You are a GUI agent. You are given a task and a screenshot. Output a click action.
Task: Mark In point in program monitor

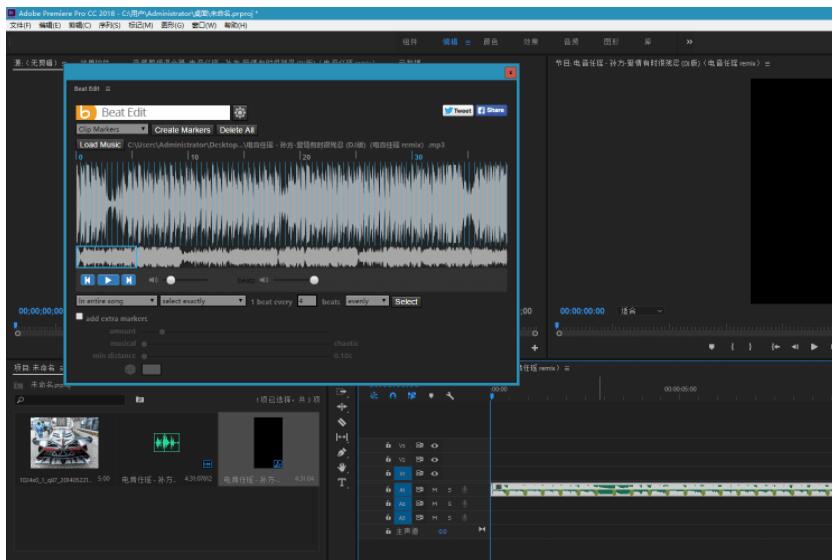(x=732, y=347)
